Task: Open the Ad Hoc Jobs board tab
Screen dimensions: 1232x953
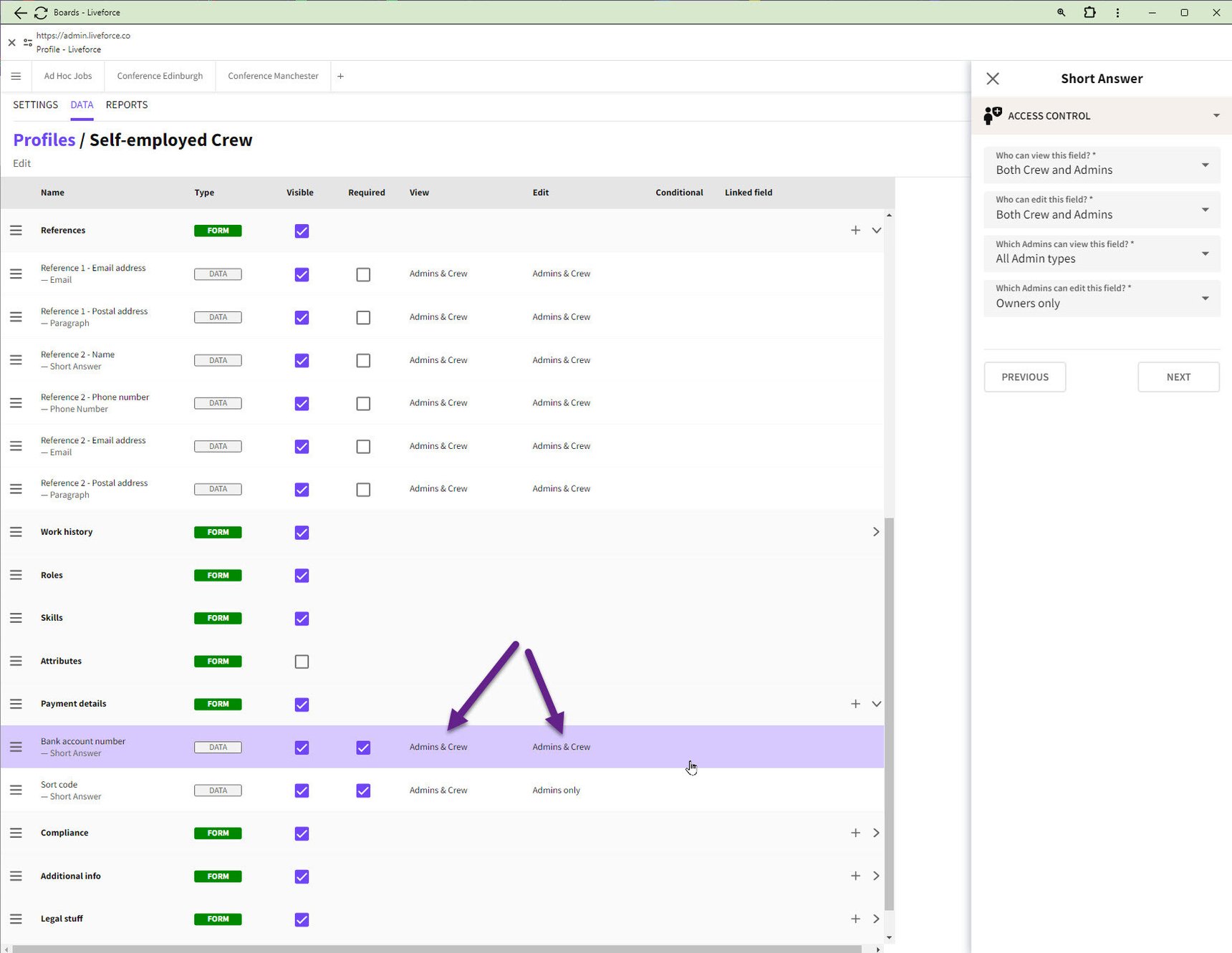Action: click(68, 76)
